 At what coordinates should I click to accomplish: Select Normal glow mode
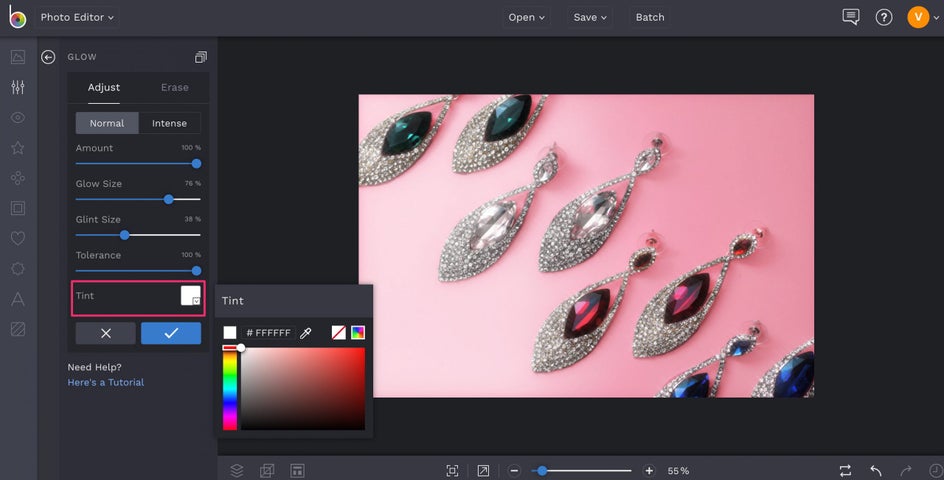[x=107, y=123]
